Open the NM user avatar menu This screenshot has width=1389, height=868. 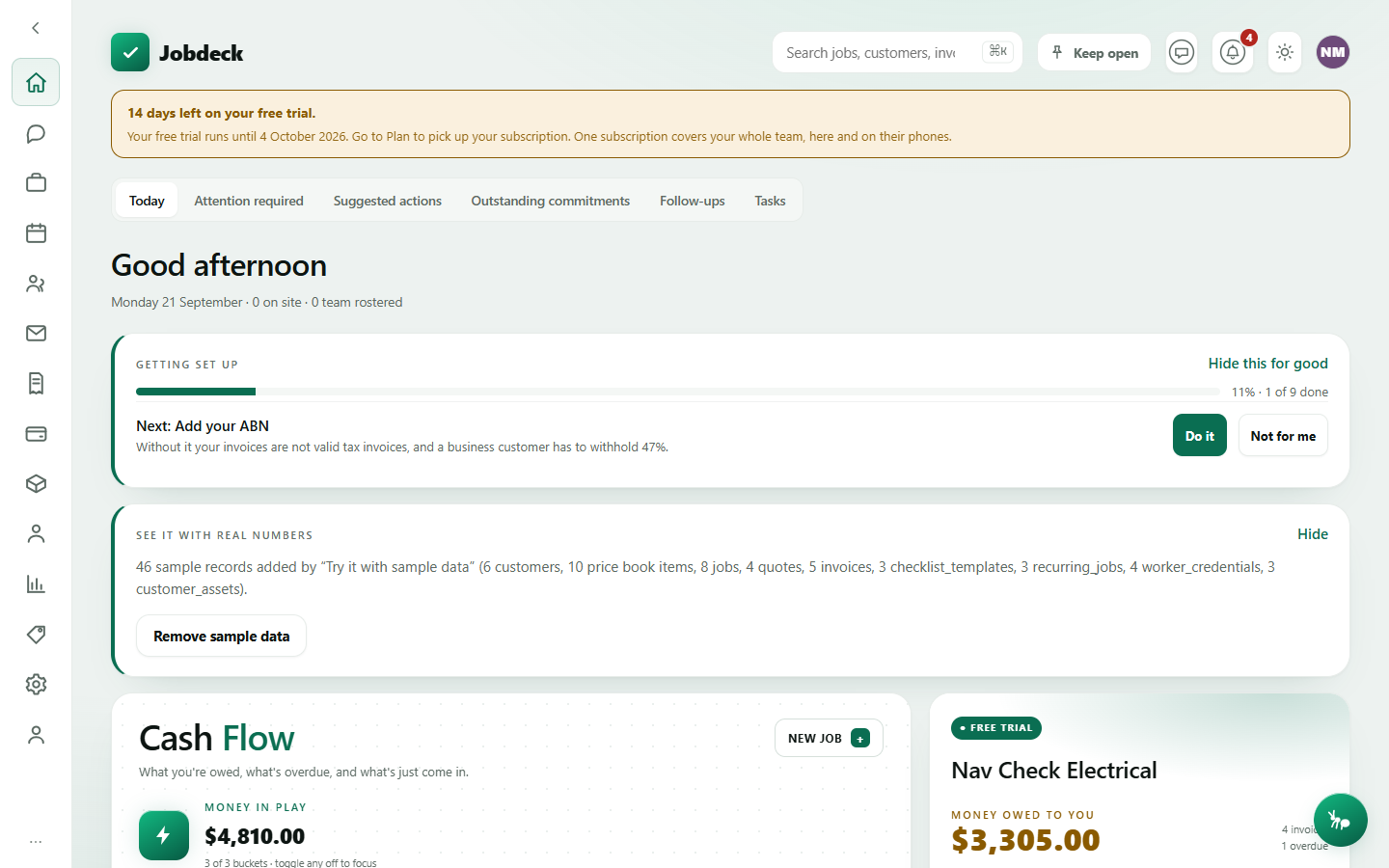point(1333,52)
